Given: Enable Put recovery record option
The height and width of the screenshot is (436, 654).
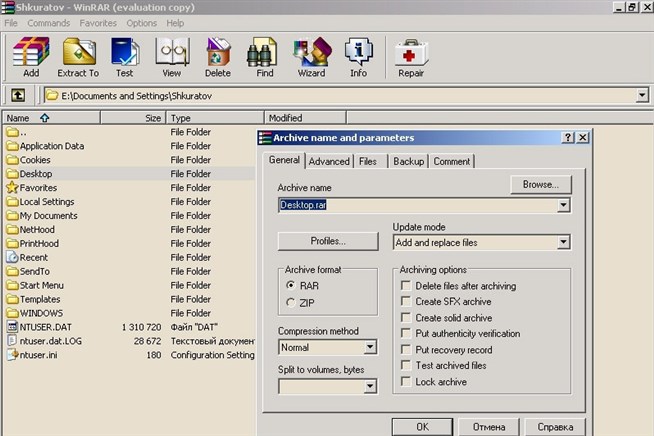Looking at the screenshot, I should [406, 350].
